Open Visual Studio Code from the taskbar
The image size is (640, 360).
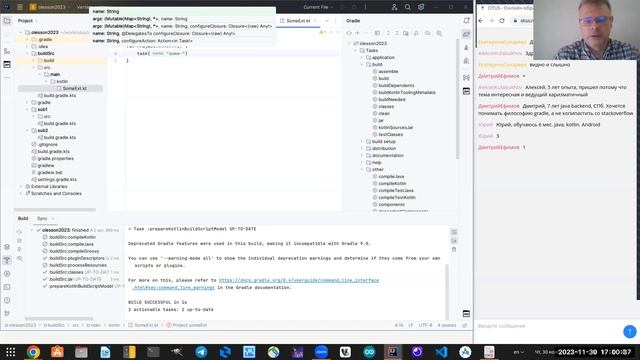(441, 352)
